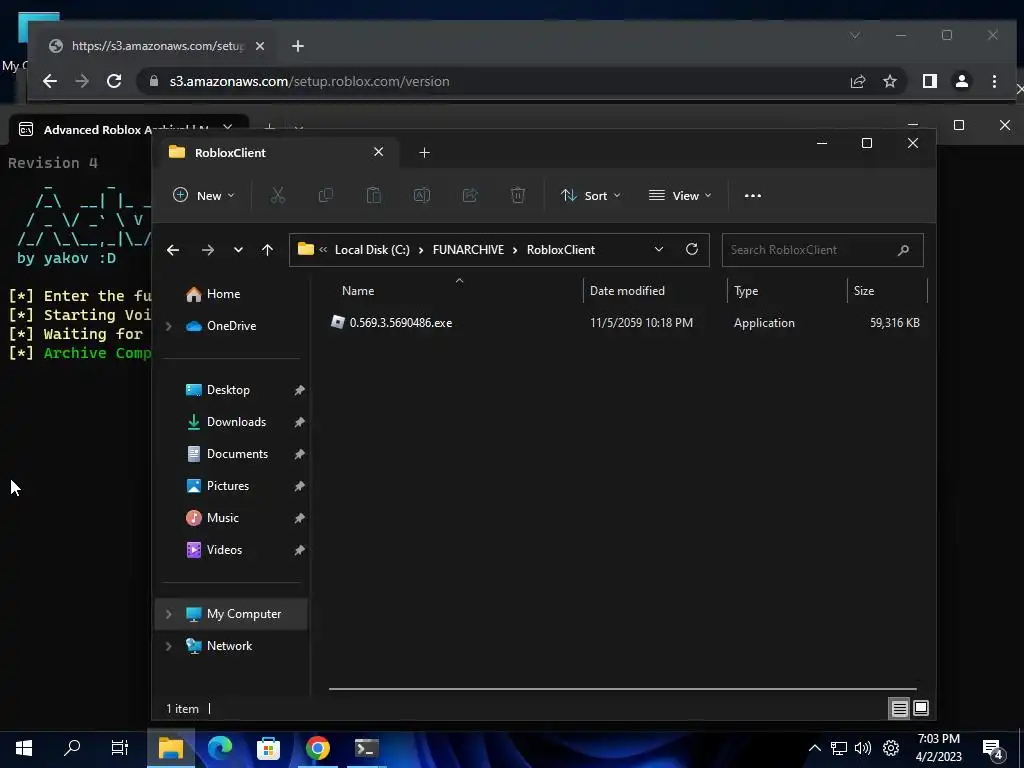1024x768 pixels.
Task: Open a new Chrome tab
Action: (x=298, y=46)
